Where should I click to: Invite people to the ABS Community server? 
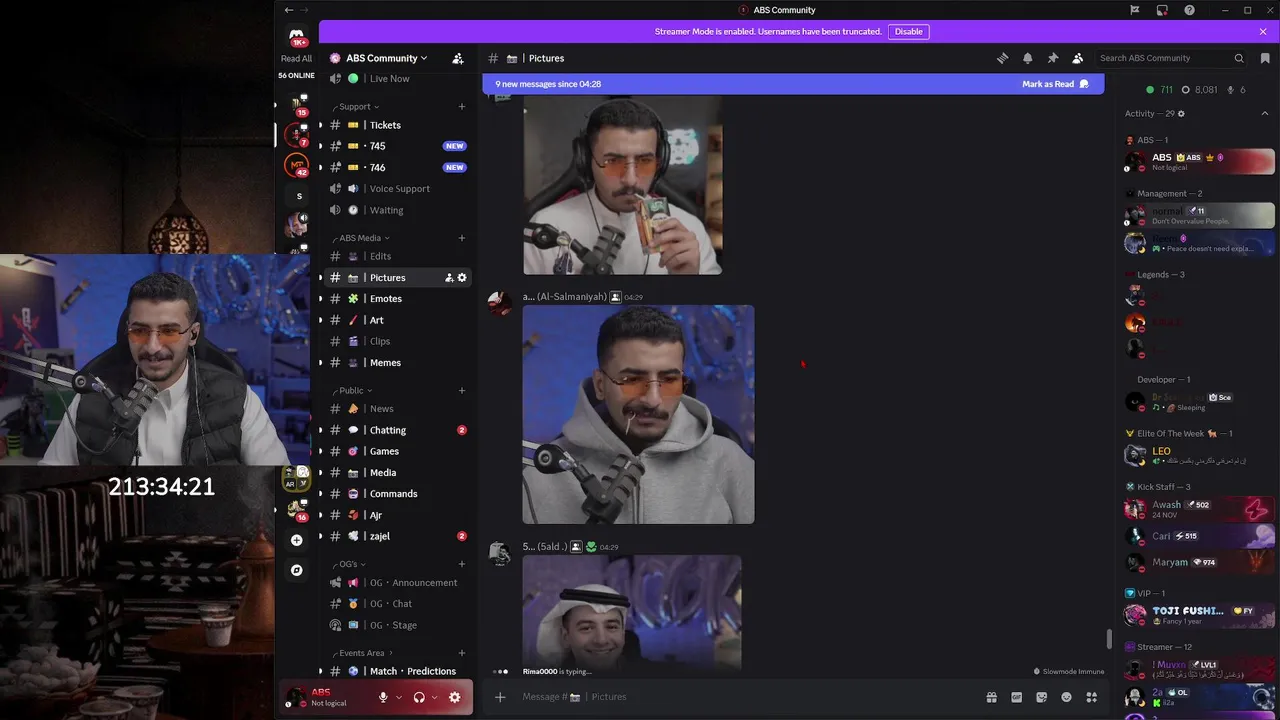click(457, 58)
